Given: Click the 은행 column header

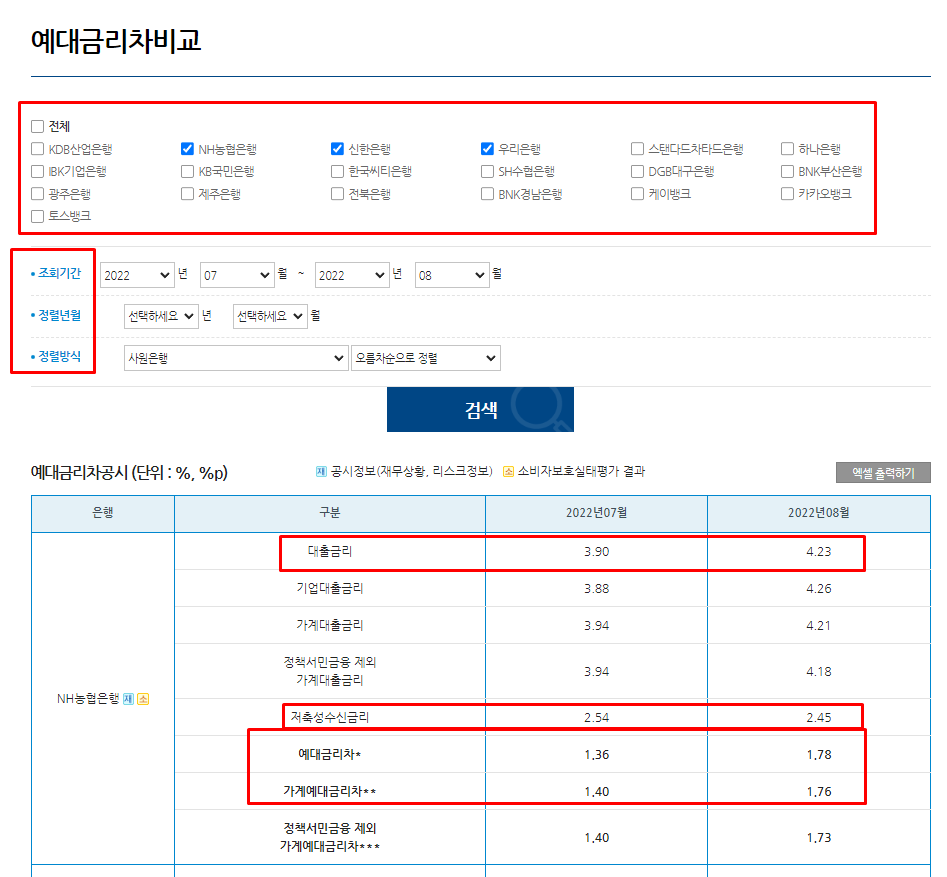Looking at the screenshot, I should [x=103, y=513].
